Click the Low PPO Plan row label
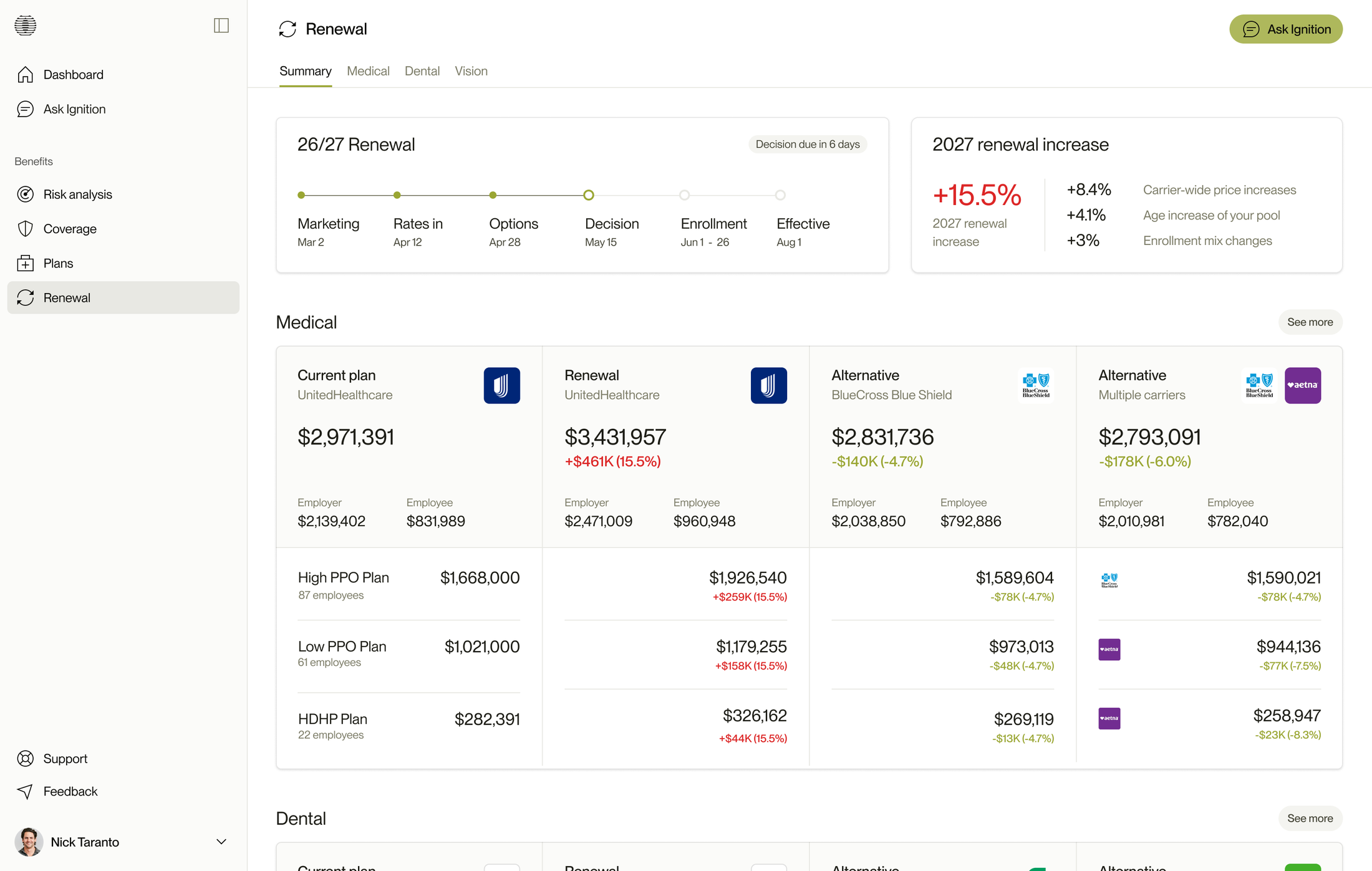1372x871 pixels. coord(342,647)
